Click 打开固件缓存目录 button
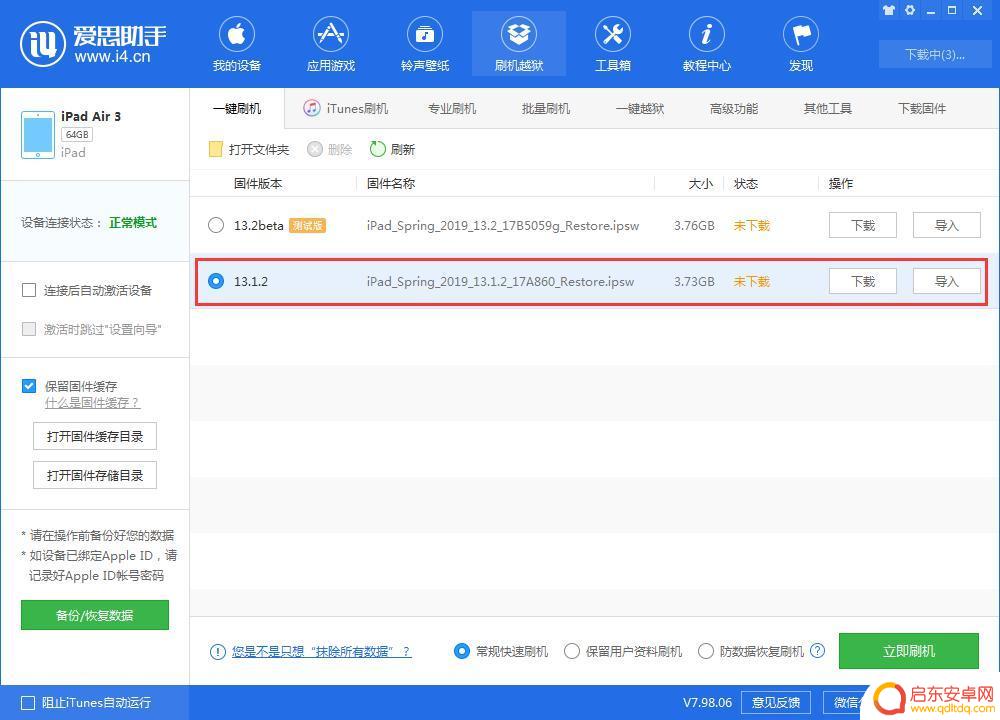The height and width of the screenshot is (720, 1000). pos(95,436)
